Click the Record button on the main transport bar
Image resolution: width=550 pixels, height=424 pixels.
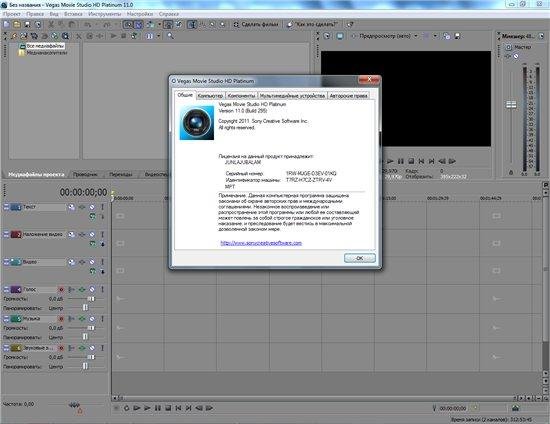116,408
